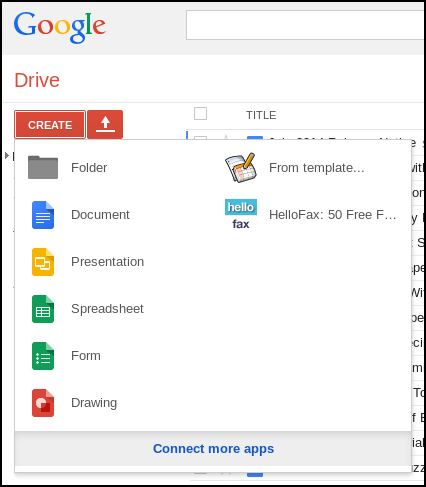Click the red Drawing icon
This screenshot has width=426, height=487.
pyautogui.click(x=43, y=403)
